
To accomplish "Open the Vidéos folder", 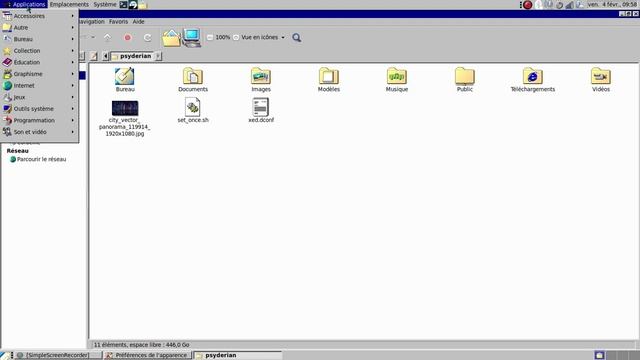I will [x=601, y=76].
